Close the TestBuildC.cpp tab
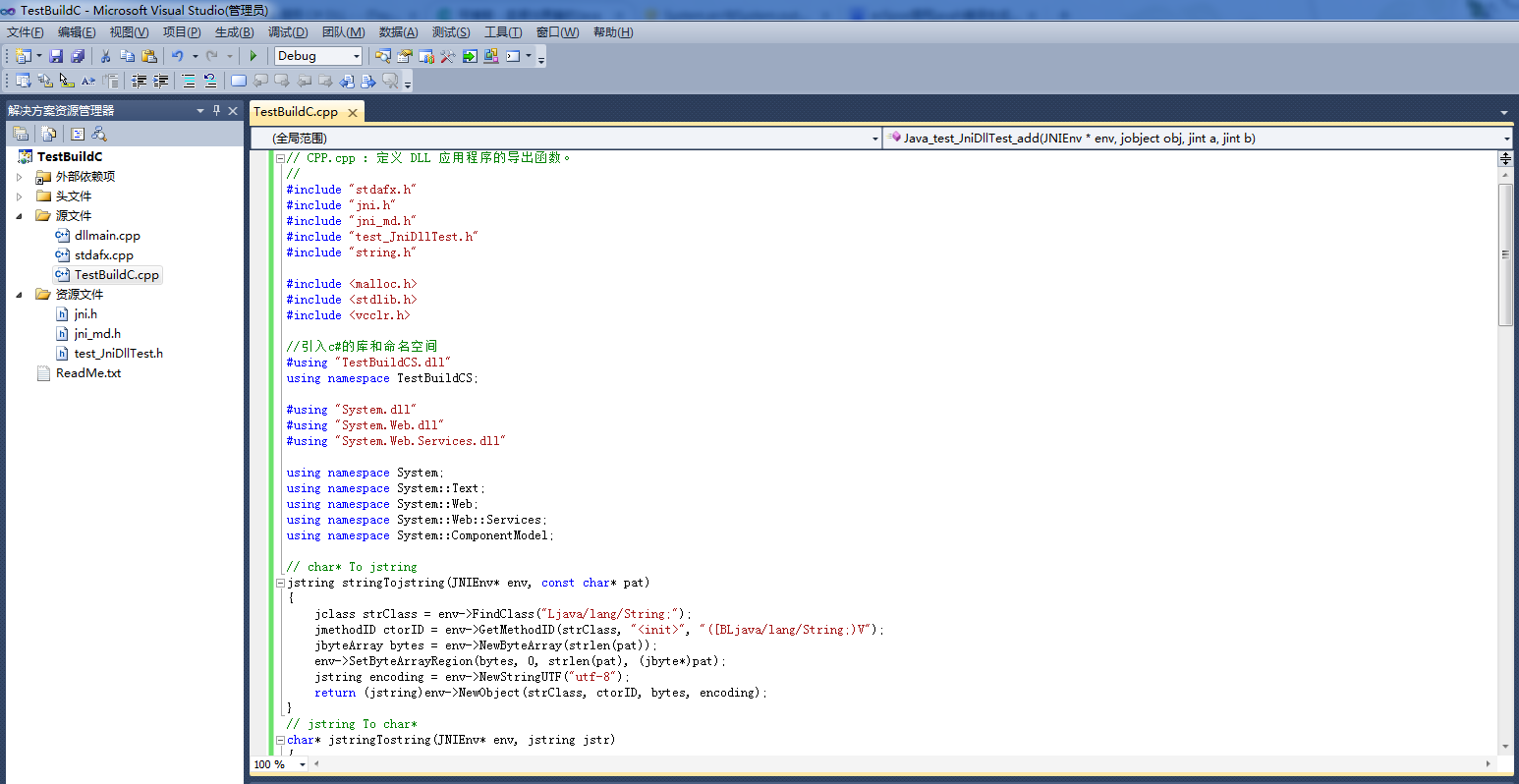The height and width of the screenshot is (784, 1519). [353, 113]
